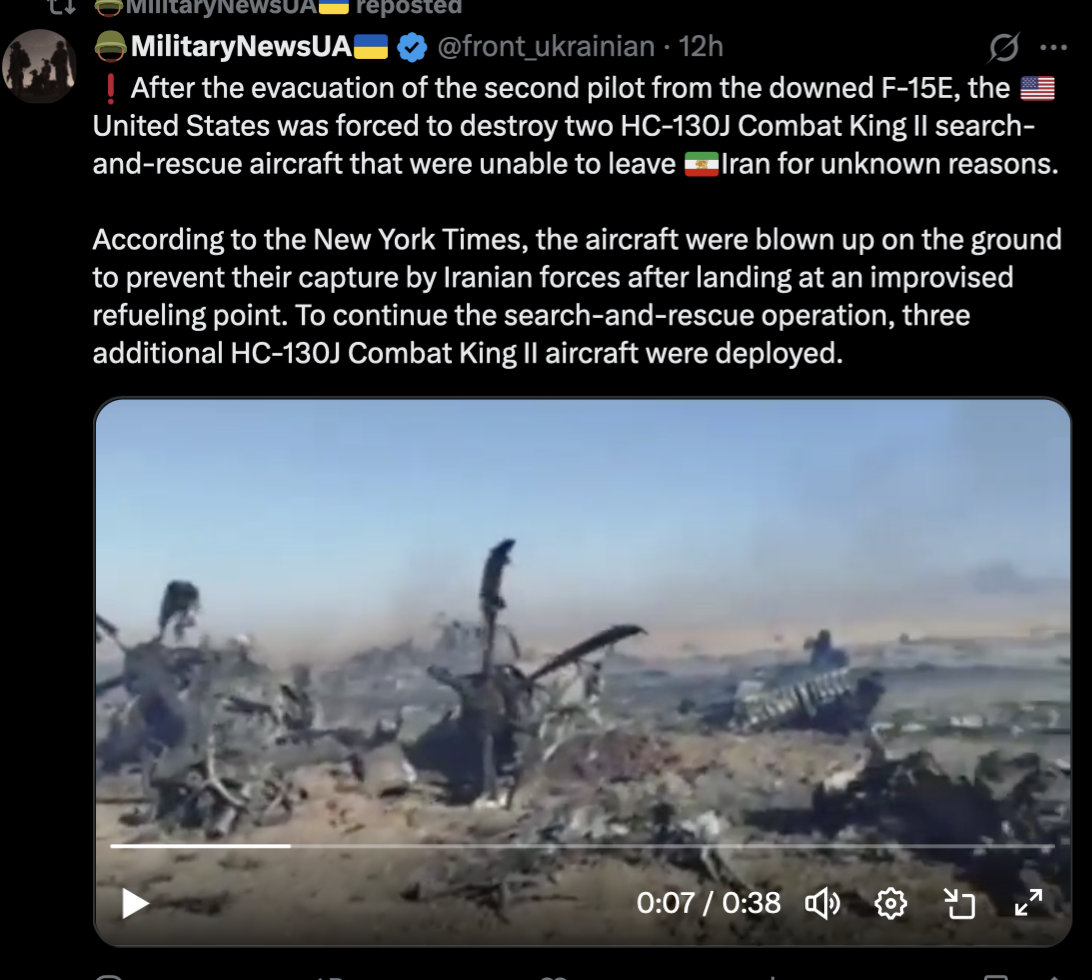The height and width of the screenshot is (980, 1092).
Task: Click the repost arrows icon at top
Action: tap(61, 7)
